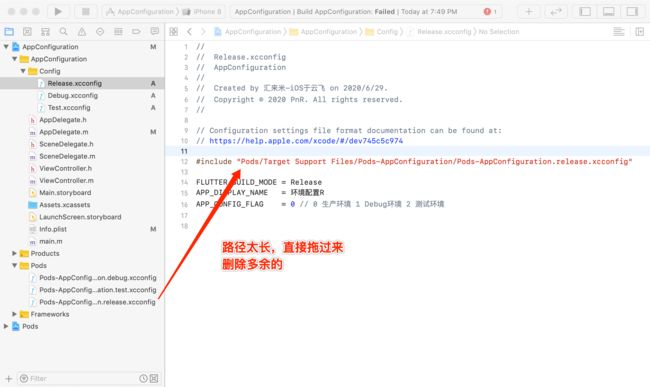650x387 pixels.
Task: Open the code review arrows button
Action: pyautogui.click(x=555, y=12)
